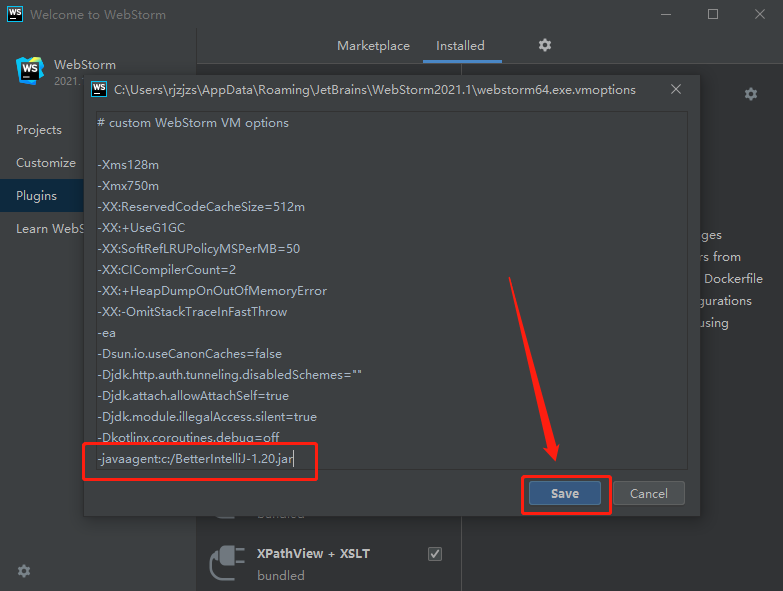Click the WebStorm logo in the sidebar
783x591 pixels.
[30, 70]
